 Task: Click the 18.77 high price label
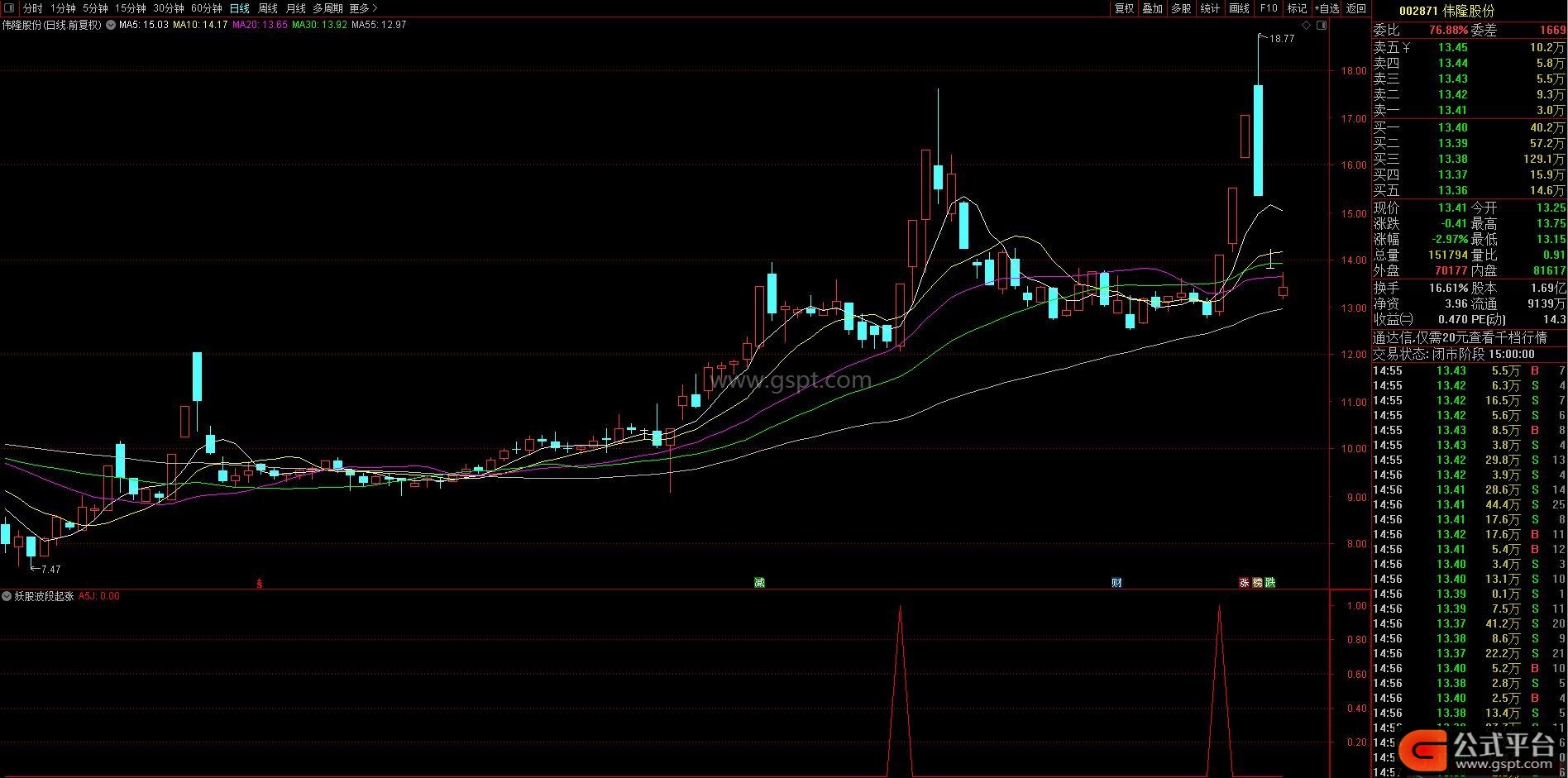click(1281, 39)
